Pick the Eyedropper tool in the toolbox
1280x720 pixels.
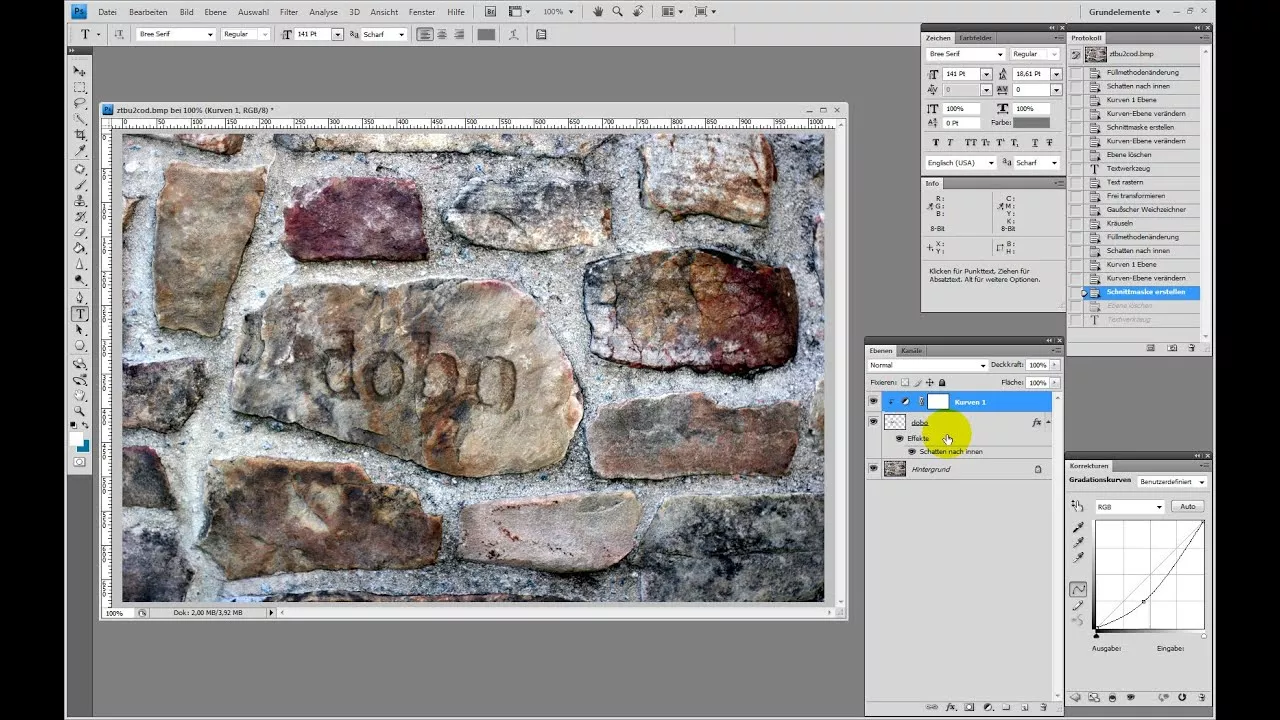pos(80,151)
